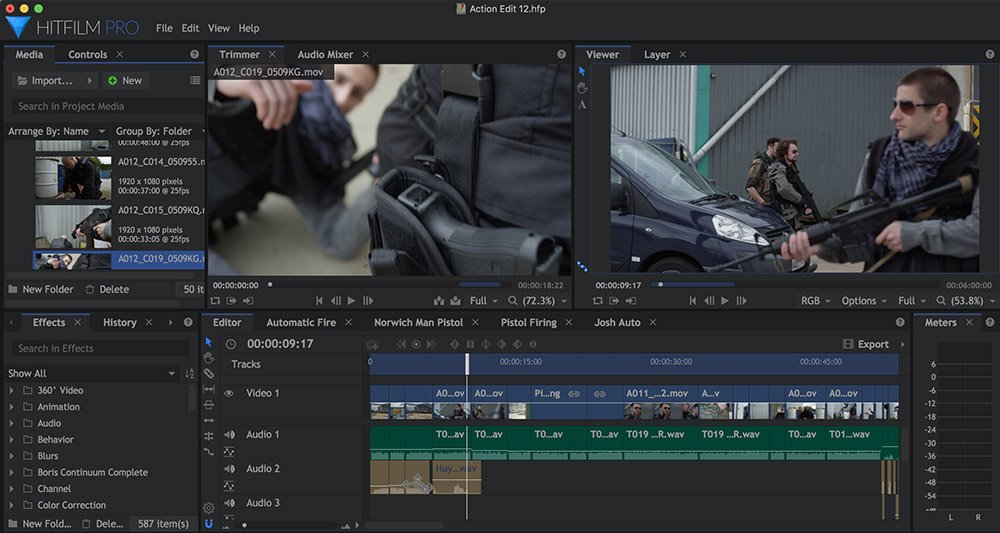Open the Editor timeline settings gear
1000x533 pixels.
pos(209,508)
